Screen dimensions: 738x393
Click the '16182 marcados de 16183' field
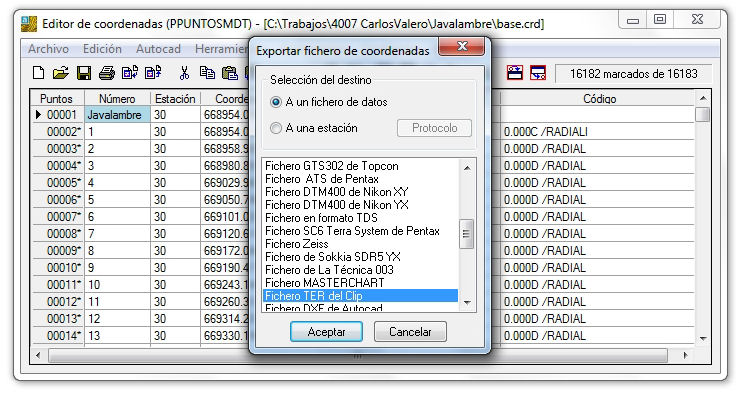click(634, 74)
